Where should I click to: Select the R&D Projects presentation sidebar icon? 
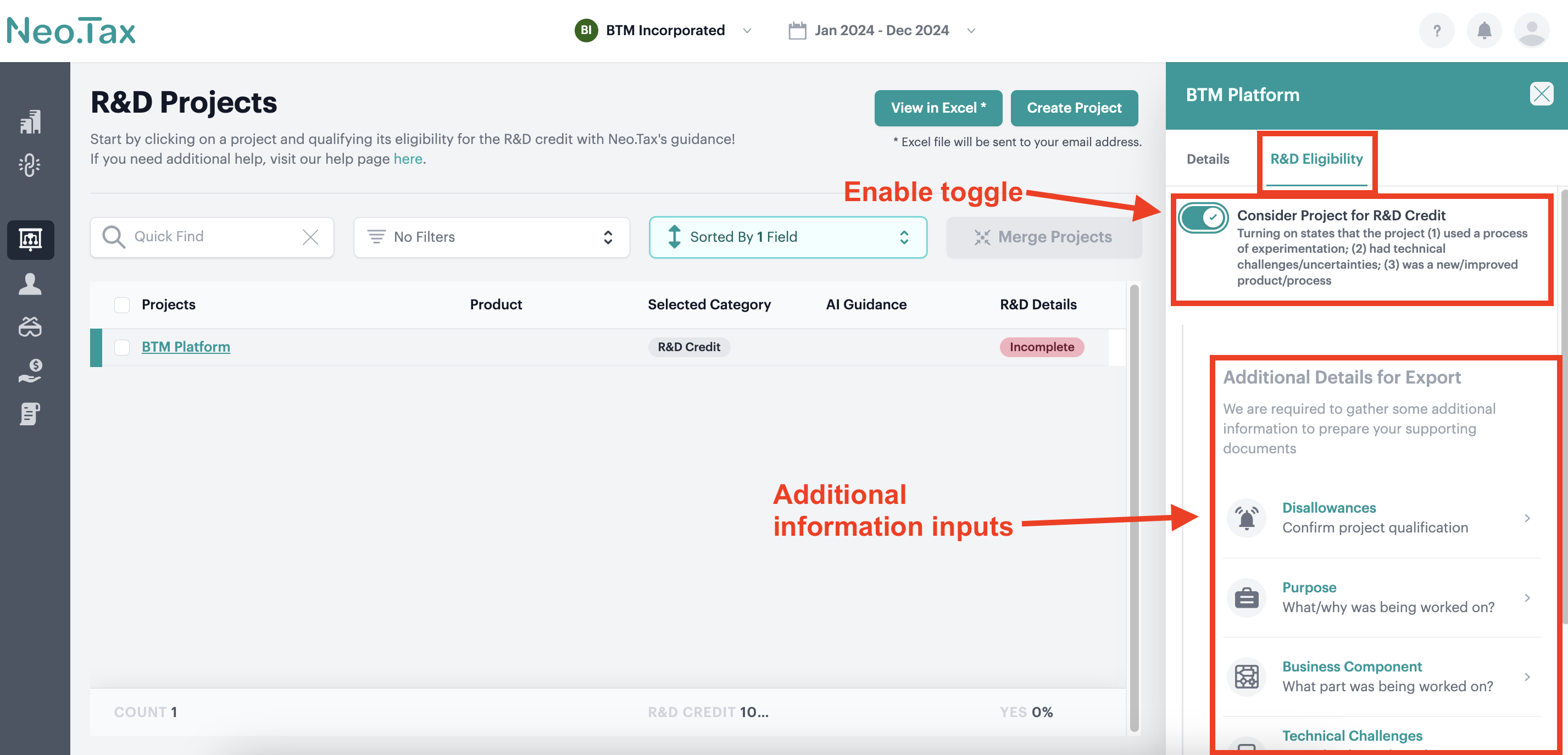coord(30,240)
